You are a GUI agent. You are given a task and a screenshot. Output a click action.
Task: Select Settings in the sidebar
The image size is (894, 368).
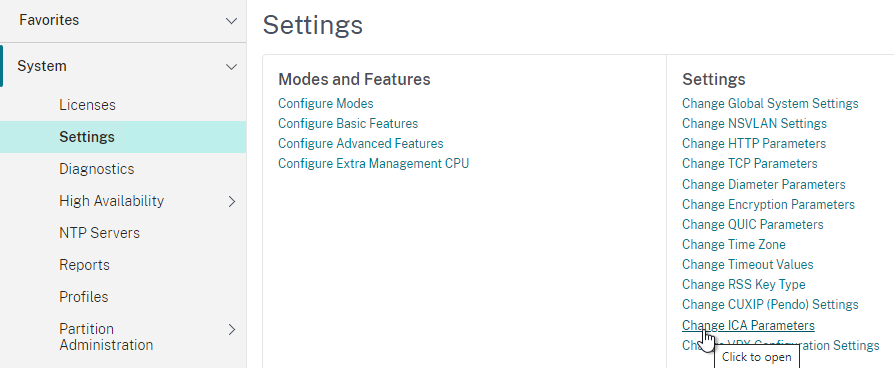tap(87, 137)
